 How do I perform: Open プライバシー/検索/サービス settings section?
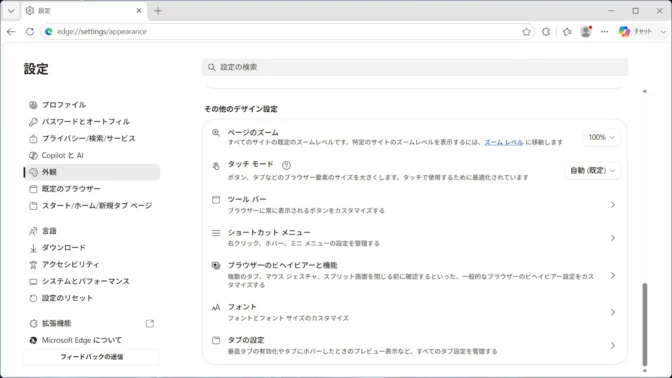[92, 138]
